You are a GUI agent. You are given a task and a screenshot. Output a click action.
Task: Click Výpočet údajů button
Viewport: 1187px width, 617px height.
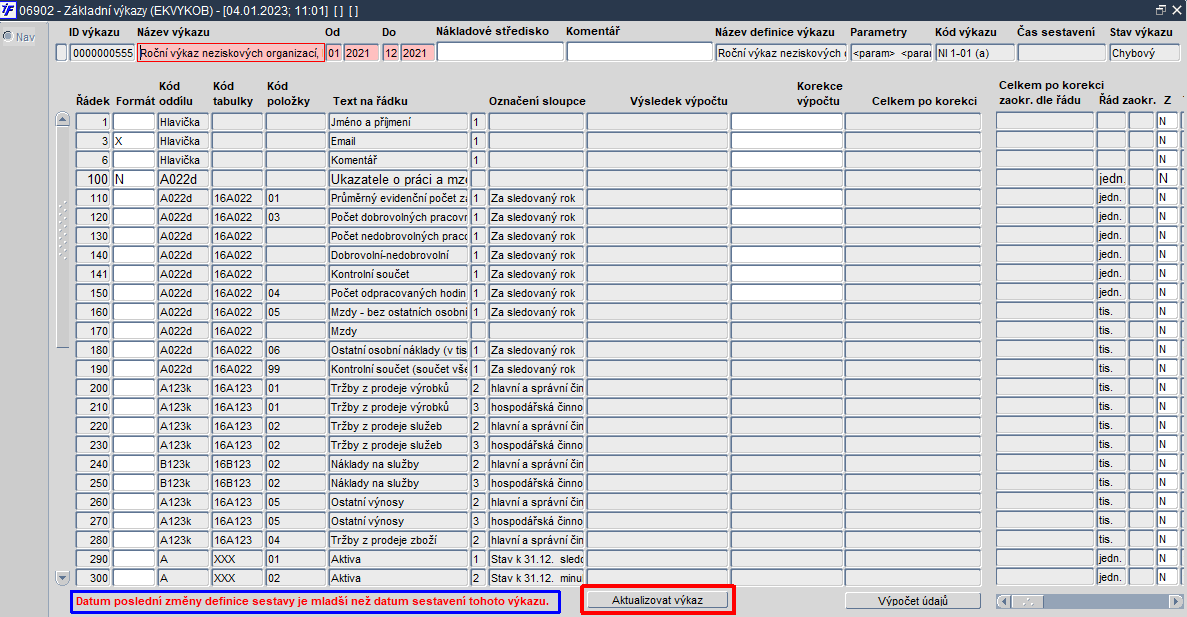point(912,600)
